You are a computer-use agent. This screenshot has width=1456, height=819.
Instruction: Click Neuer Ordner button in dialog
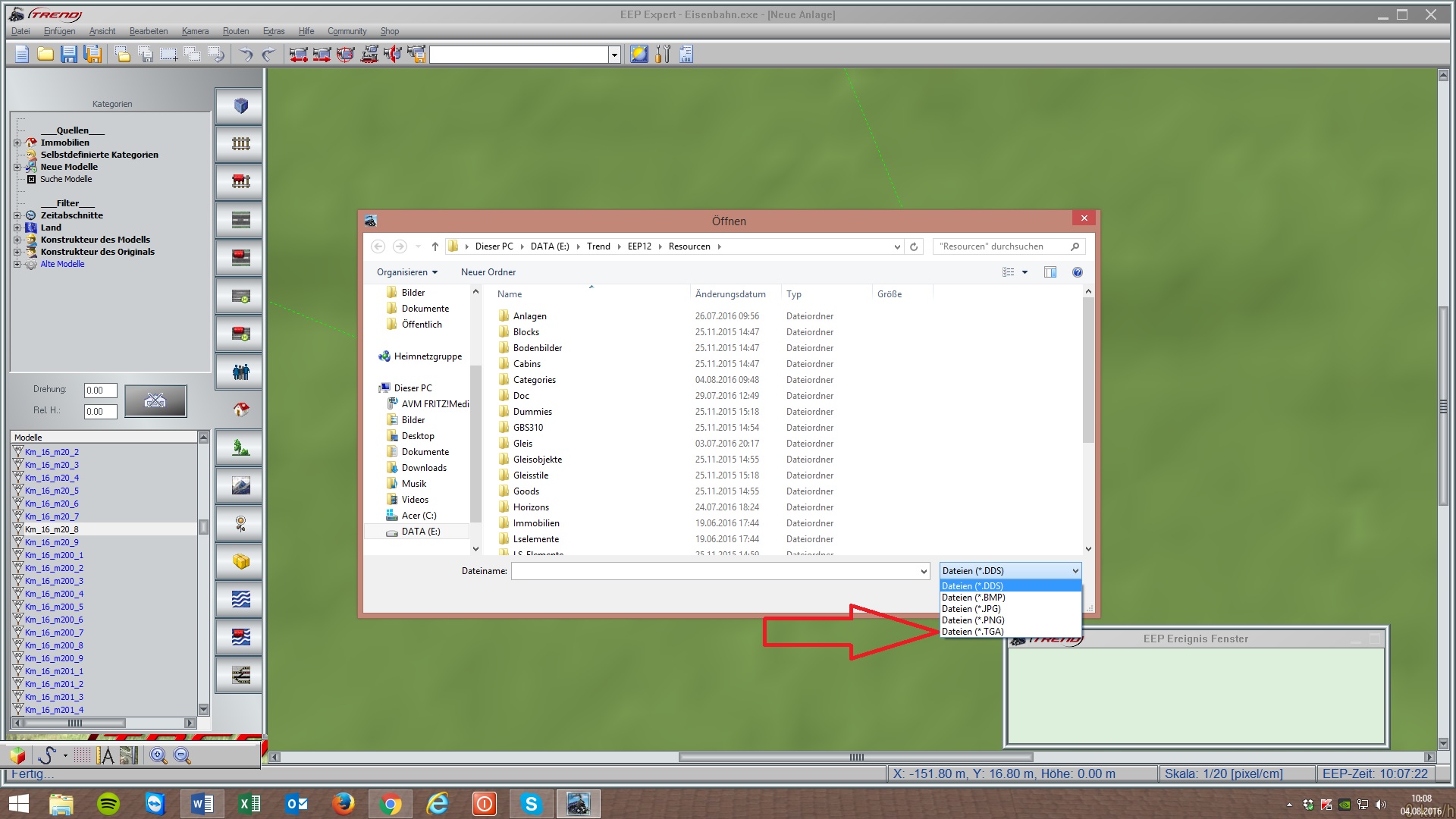point(488,272)
